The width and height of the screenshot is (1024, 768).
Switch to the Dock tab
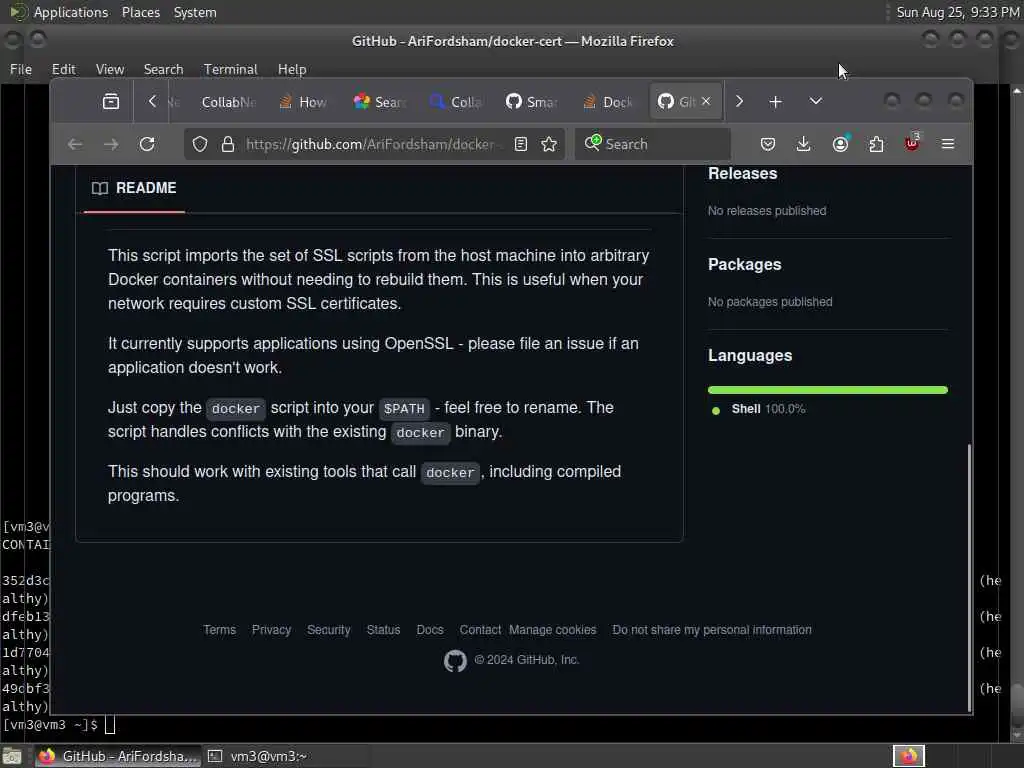608,102
